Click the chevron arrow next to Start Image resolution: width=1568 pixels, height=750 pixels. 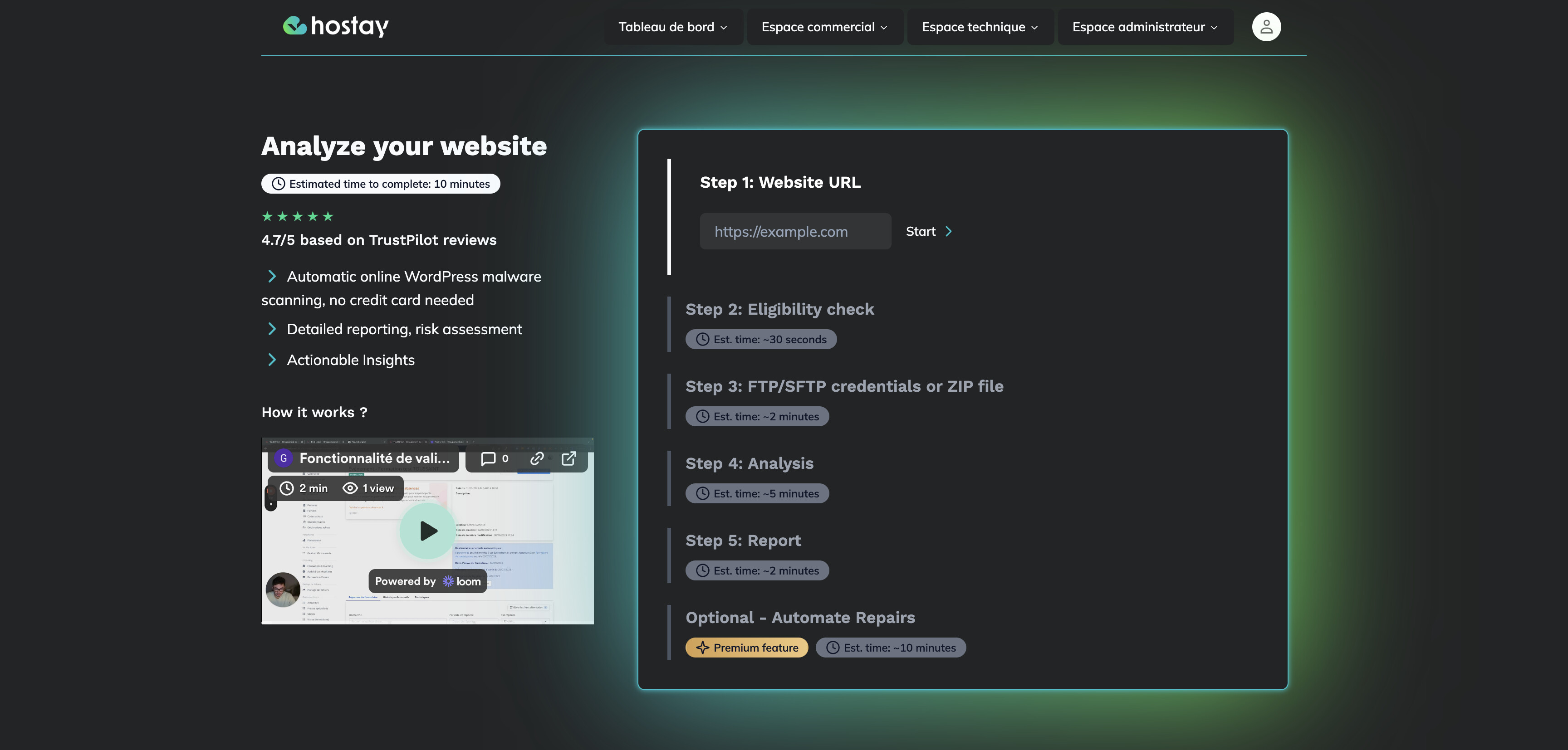[948, 231]
